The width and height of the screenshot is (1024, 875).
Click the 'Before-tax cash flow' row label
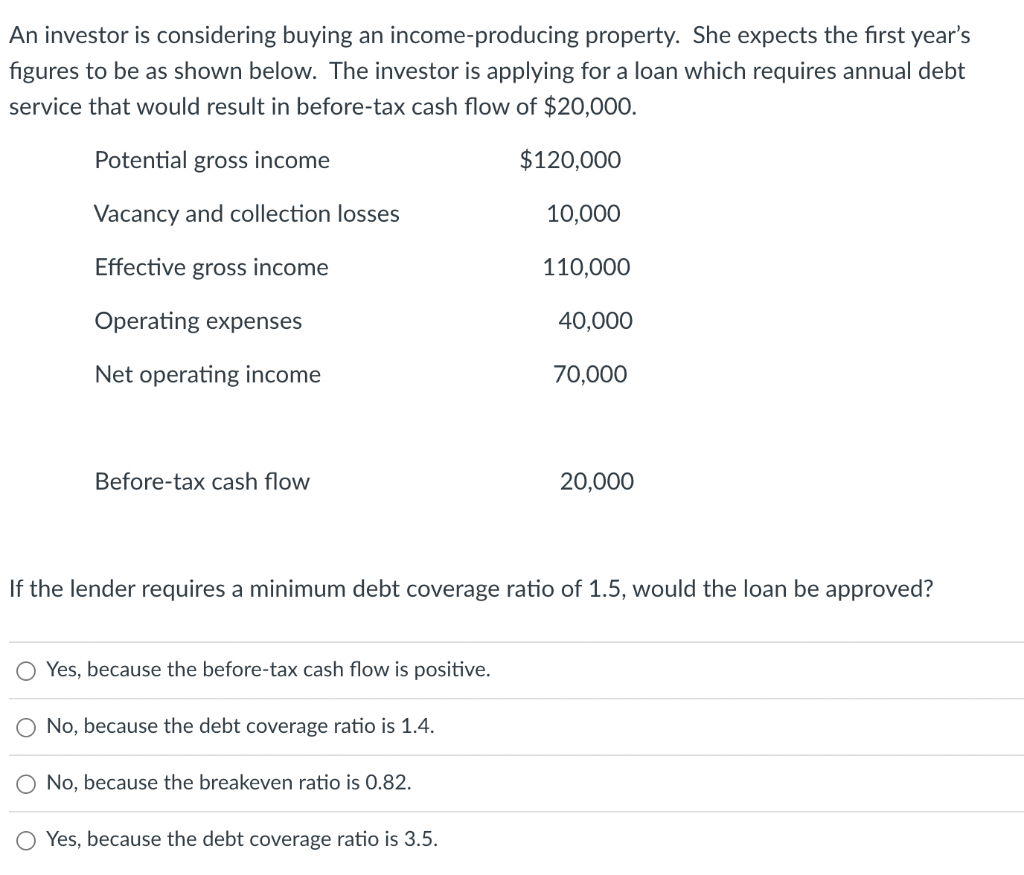click(x=202, y=482)
